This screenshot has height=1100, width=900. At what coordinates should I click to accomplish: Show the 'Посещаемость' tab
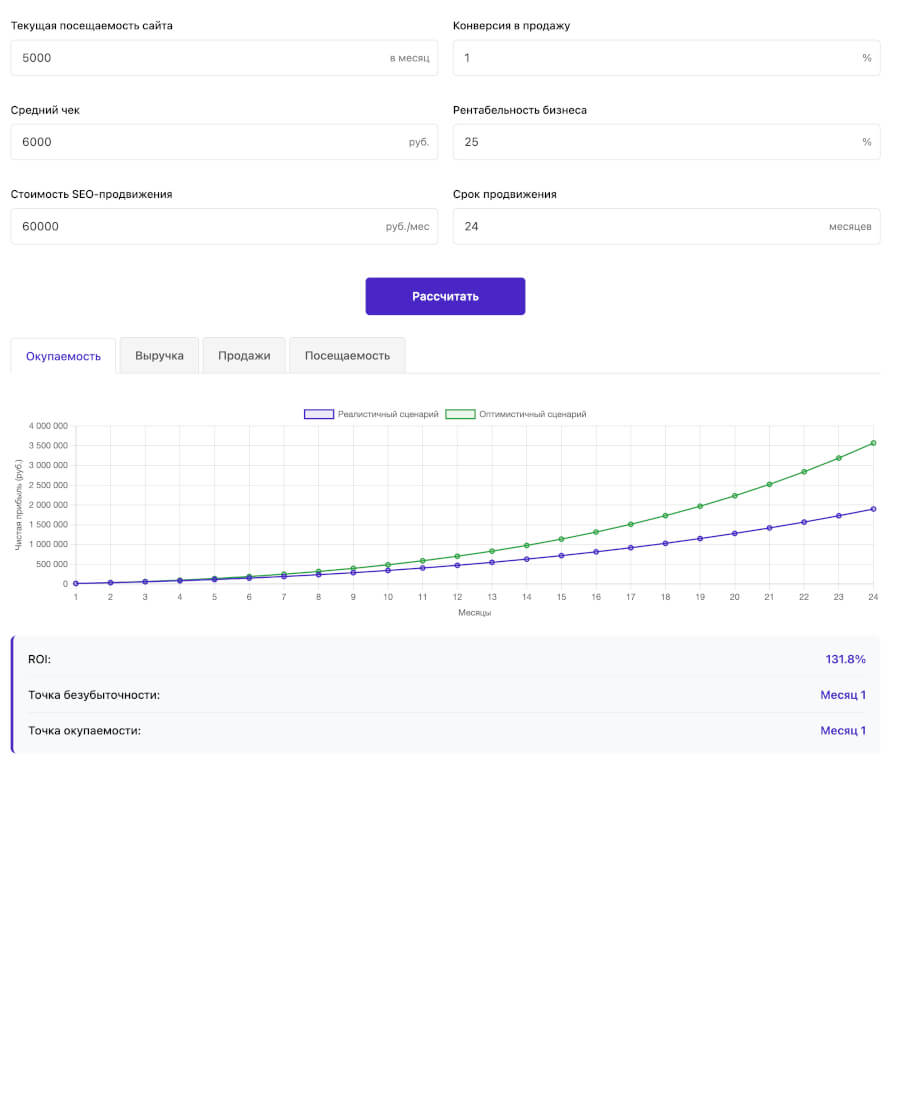click(x=347, y=355)
